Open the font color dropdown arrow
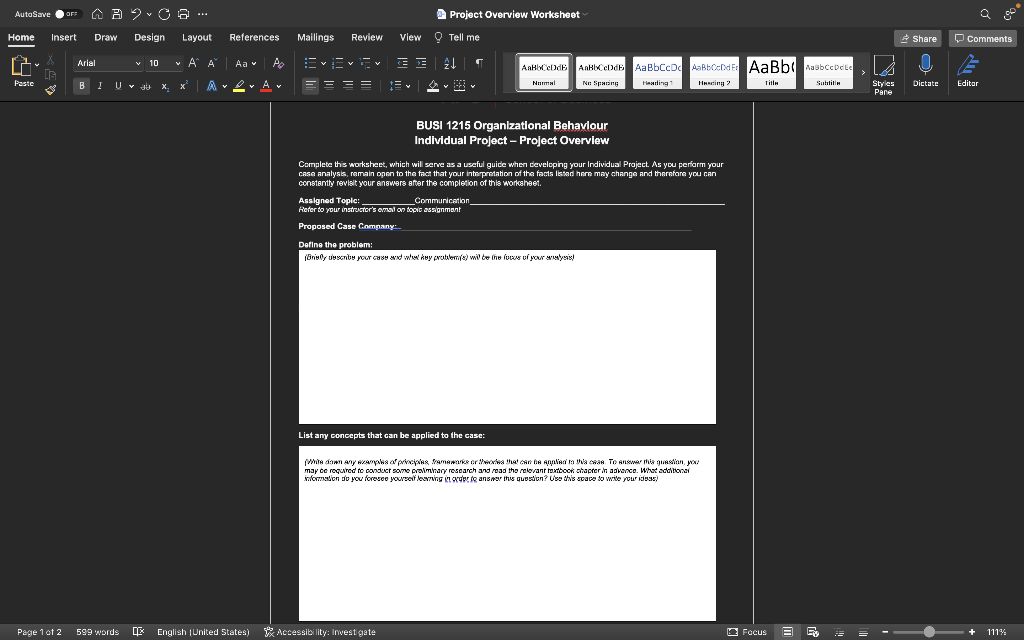 point(279,86)
